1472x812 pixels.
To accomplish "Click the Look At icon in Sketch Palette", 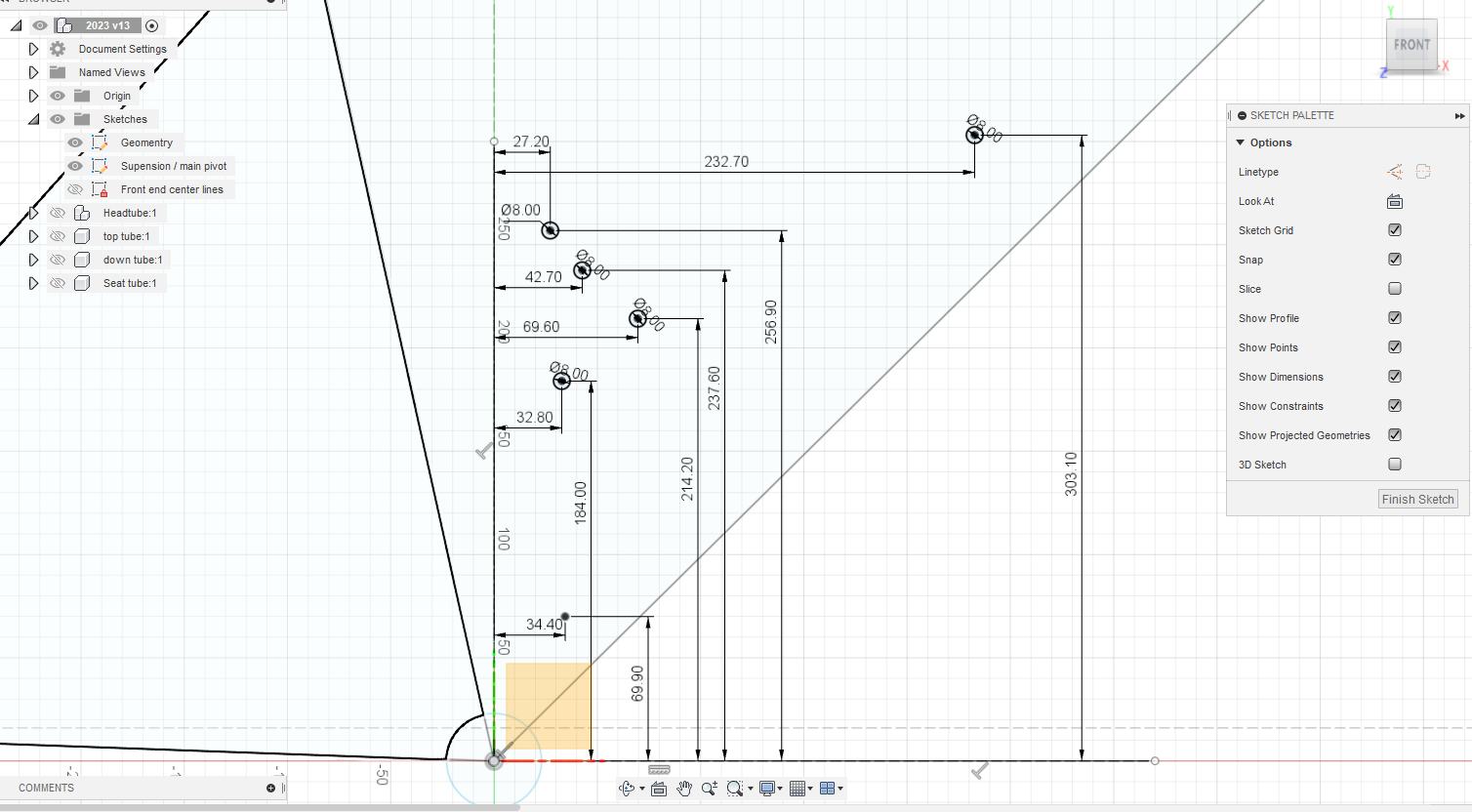I will (1394, 201).
